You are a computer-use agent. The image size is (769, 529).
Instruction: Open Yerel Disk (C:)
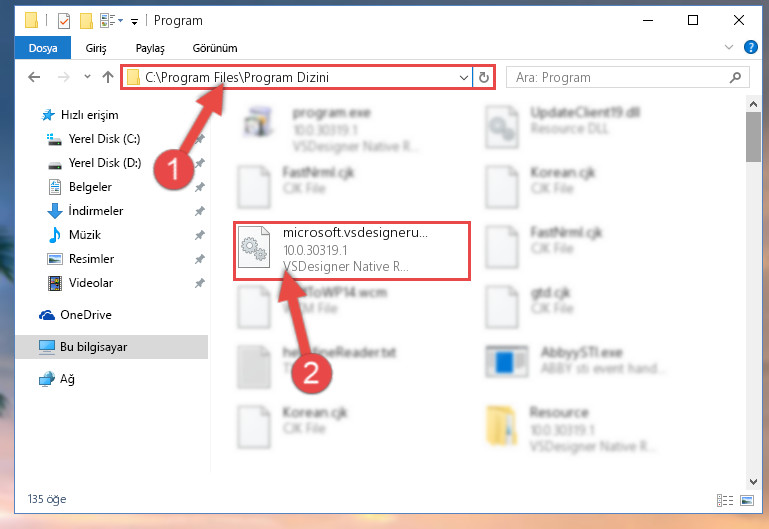[x=104, y=139]
